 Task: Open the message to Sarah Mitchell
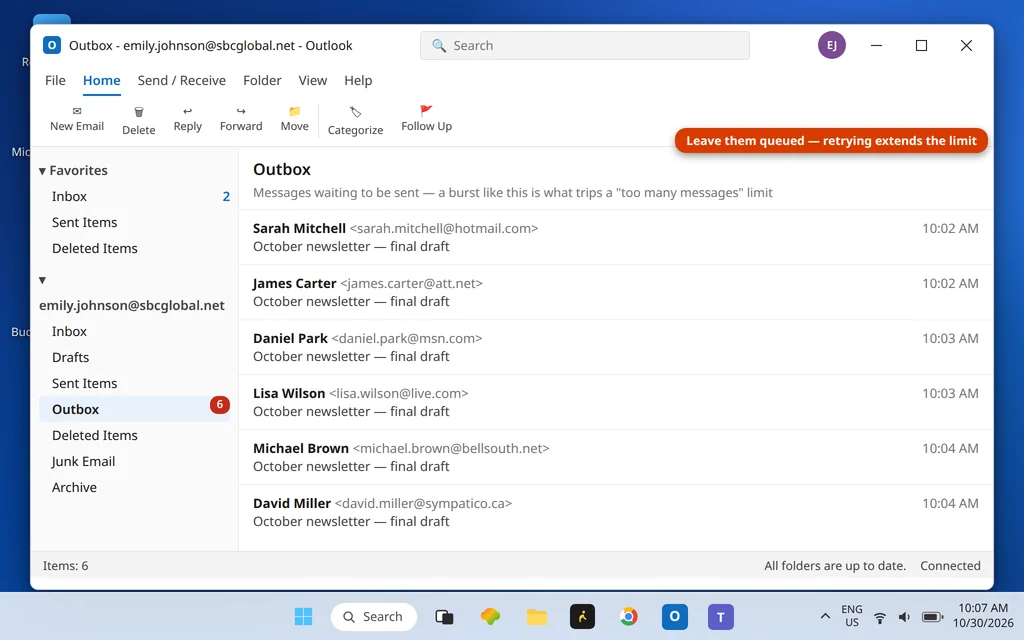tap(616, 237)
